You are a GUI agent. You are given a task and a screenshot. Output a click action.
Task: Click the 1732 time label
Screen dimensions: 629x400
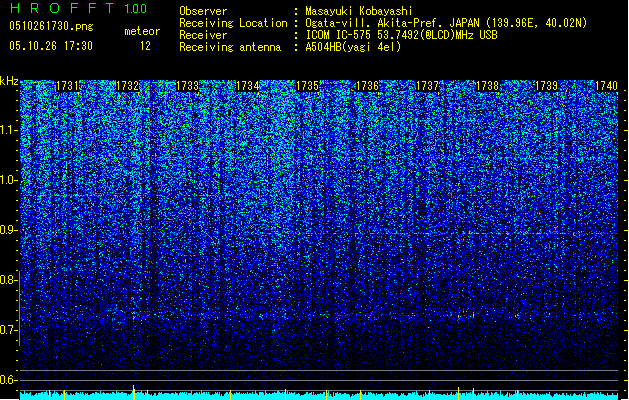point(127,86)
